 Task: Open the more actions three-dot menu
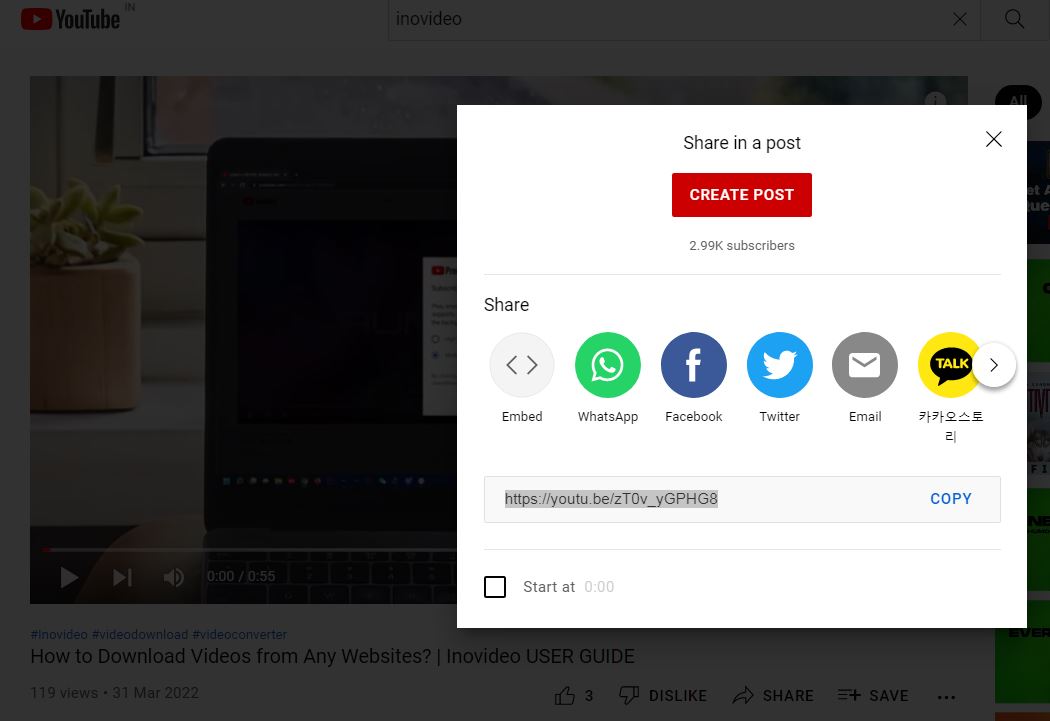[x=946, y=698]
